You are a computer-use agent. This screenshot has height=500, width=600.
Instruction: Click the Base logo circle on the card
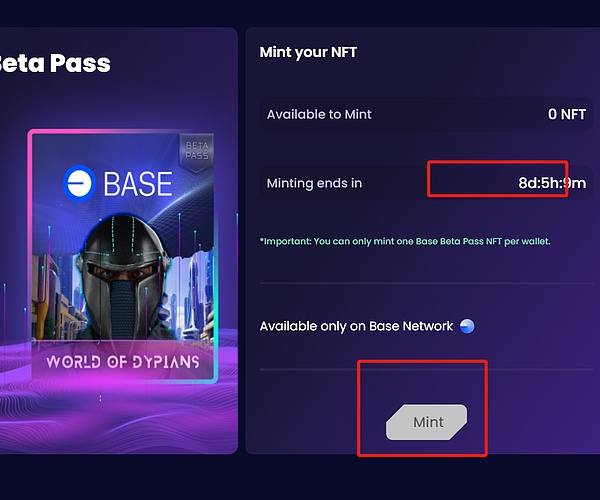[77, 183]
